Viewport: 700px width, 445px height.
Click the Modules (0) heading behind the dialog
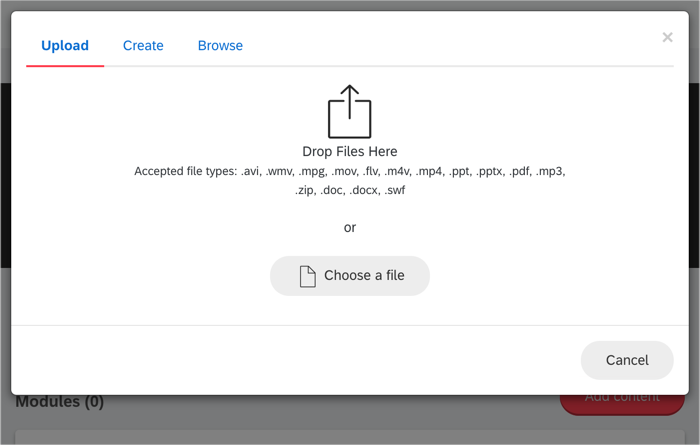[60, 403]
